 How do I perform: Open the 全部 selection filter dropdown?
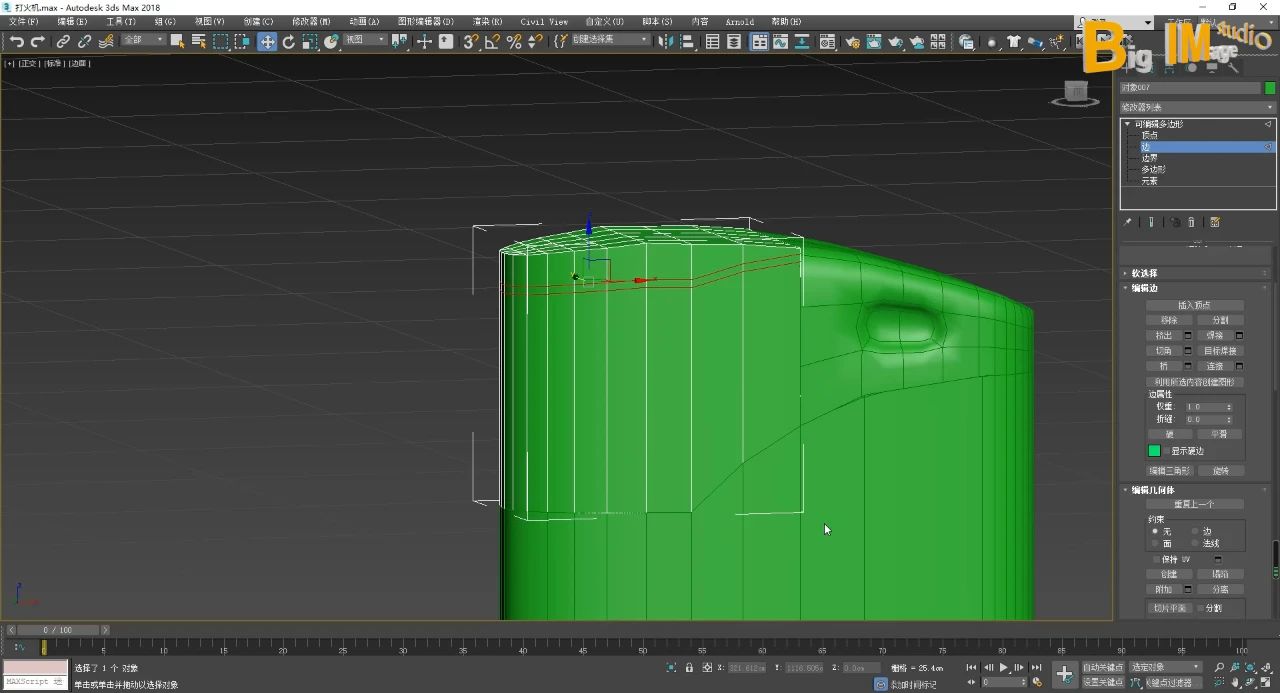click(143, 40)
